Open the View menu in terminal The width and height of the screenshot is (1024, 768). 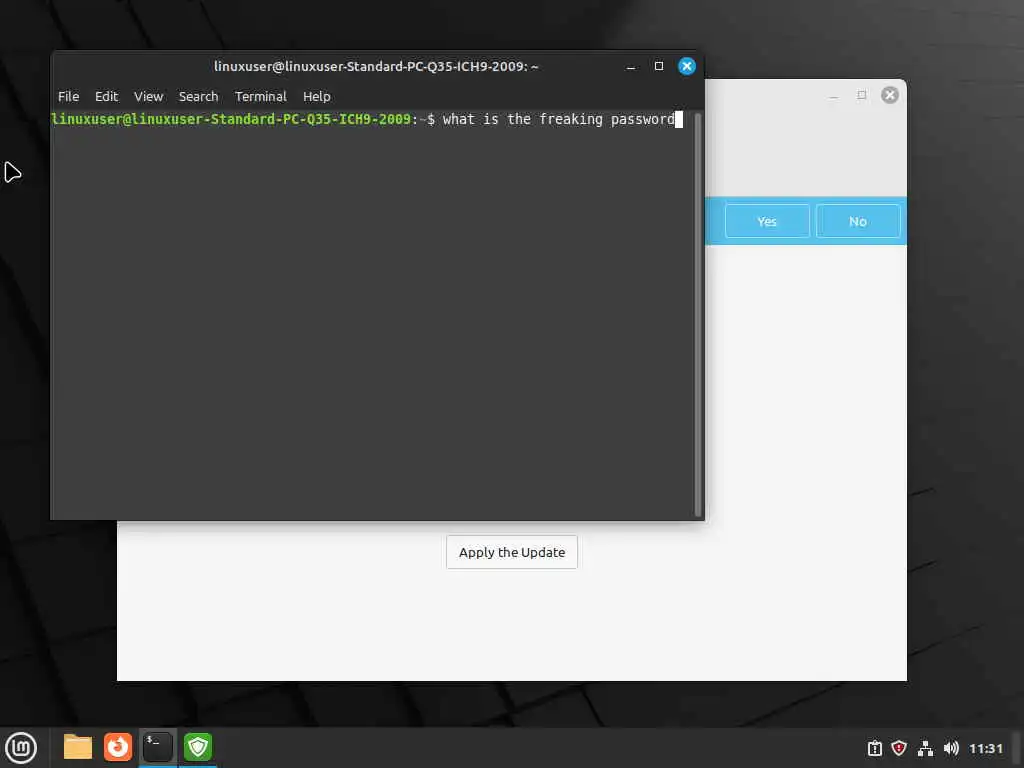pyautogui.click(x=148, y=97)
